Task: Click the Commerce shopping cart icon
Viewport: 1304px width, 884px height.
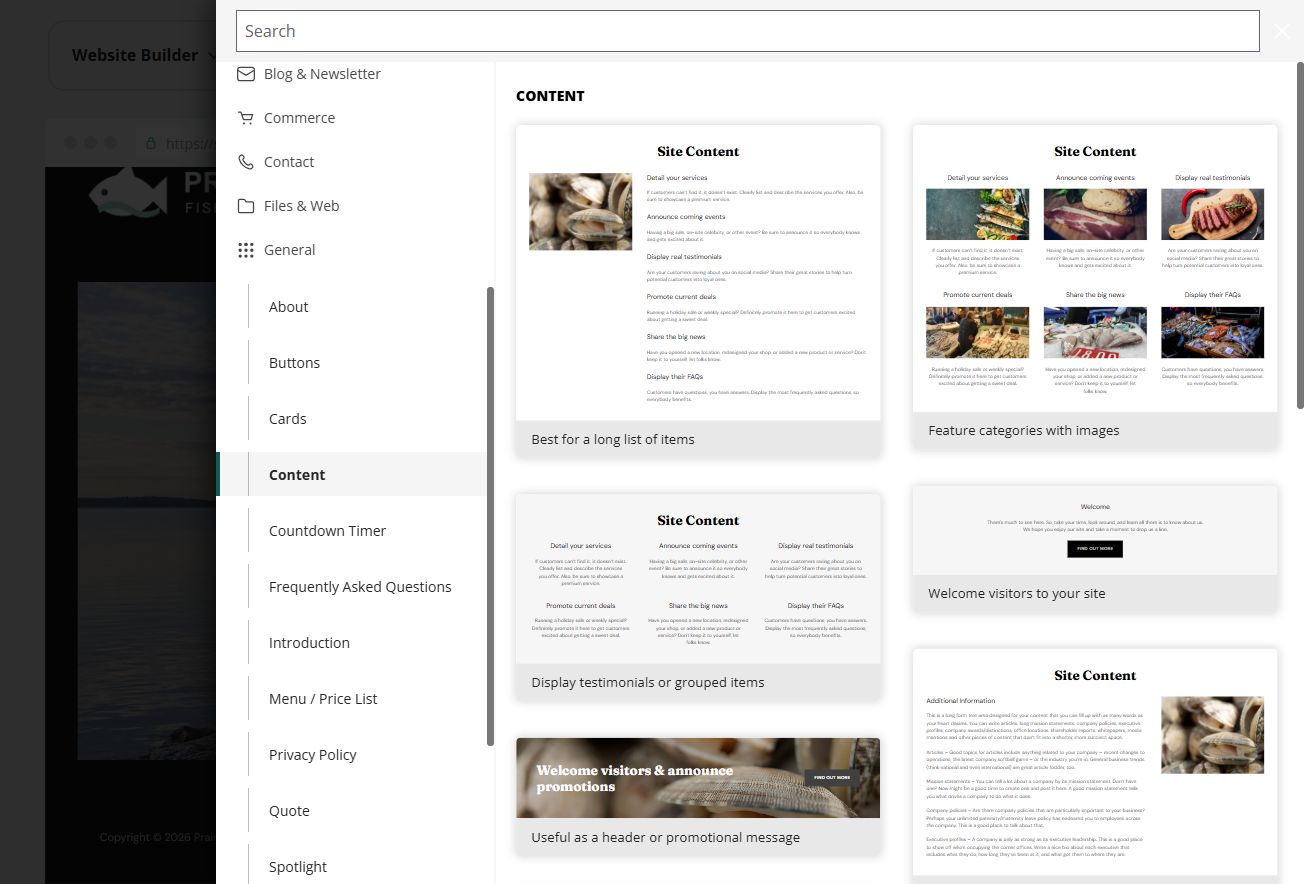Action: pos(245,118)
